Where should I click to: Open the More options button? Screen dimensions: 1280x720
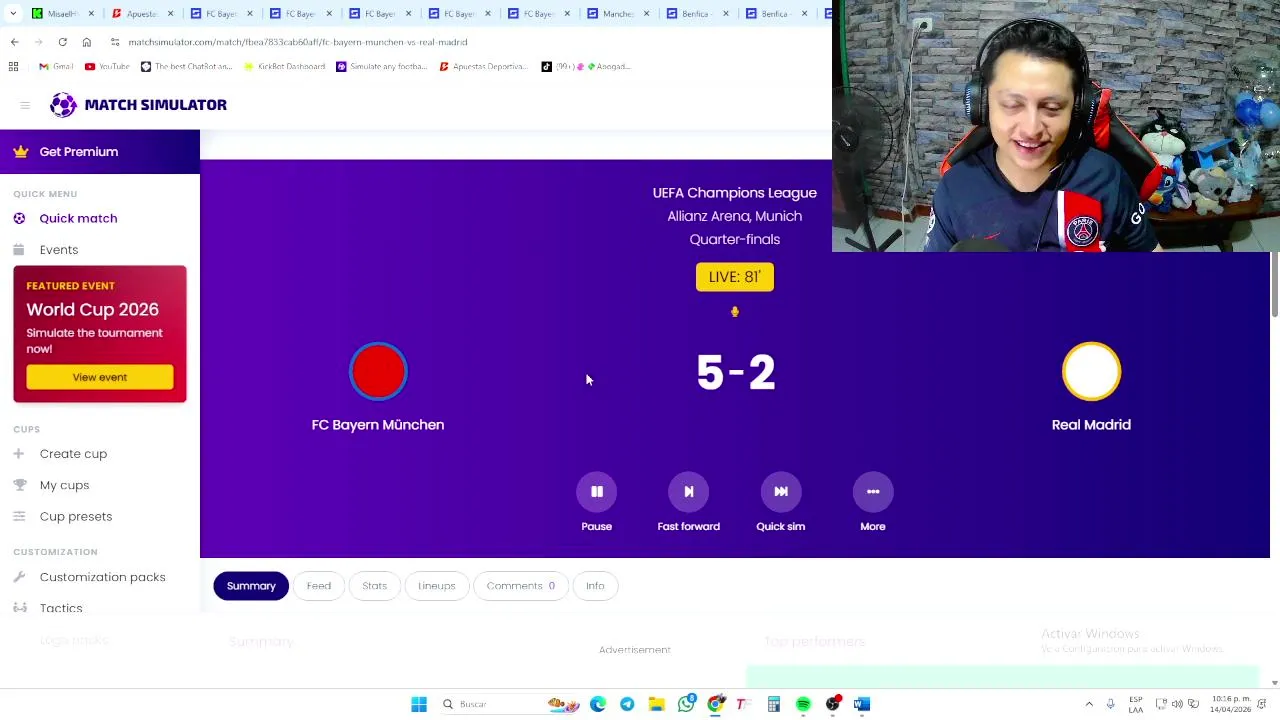point(873,491)
